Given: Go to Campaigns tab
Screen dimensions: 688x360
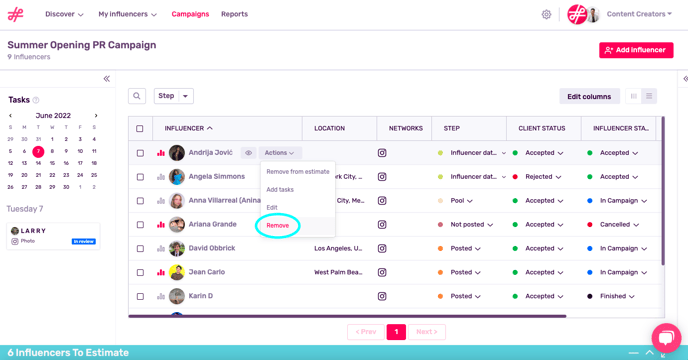Looking at the screenshot, I should (x=190, y=14).
